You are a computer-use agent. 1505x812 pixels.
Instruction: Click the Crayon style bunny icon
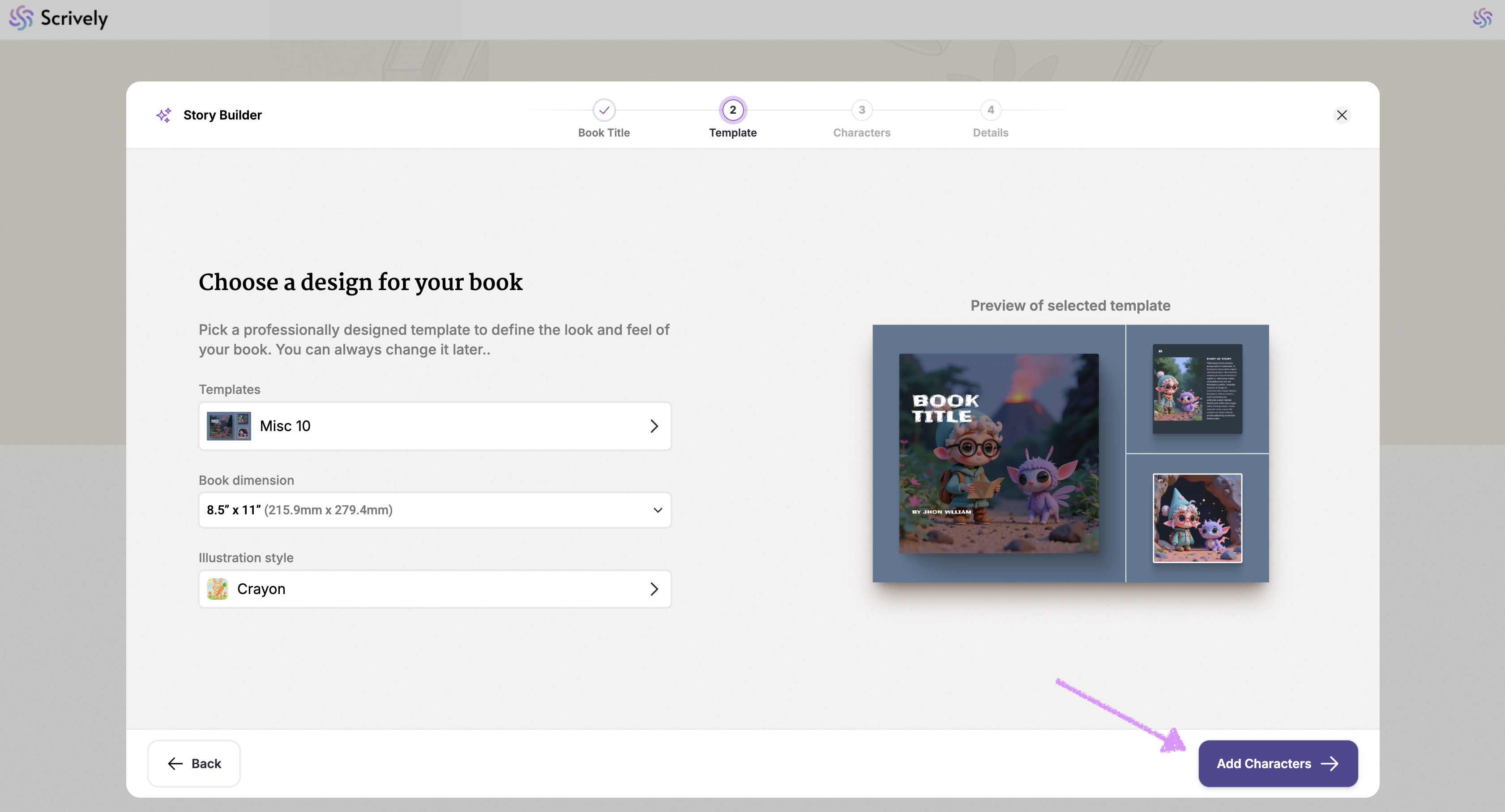218,589
